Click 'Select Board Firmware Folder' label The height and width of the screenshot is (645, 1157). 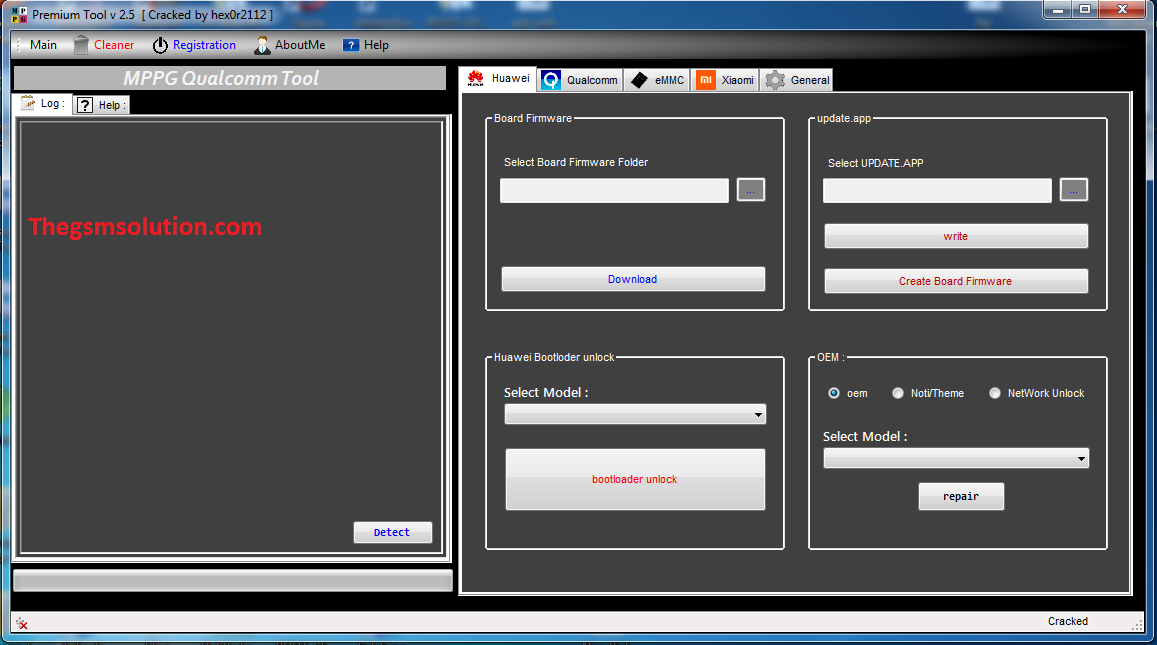pos(576,162)
